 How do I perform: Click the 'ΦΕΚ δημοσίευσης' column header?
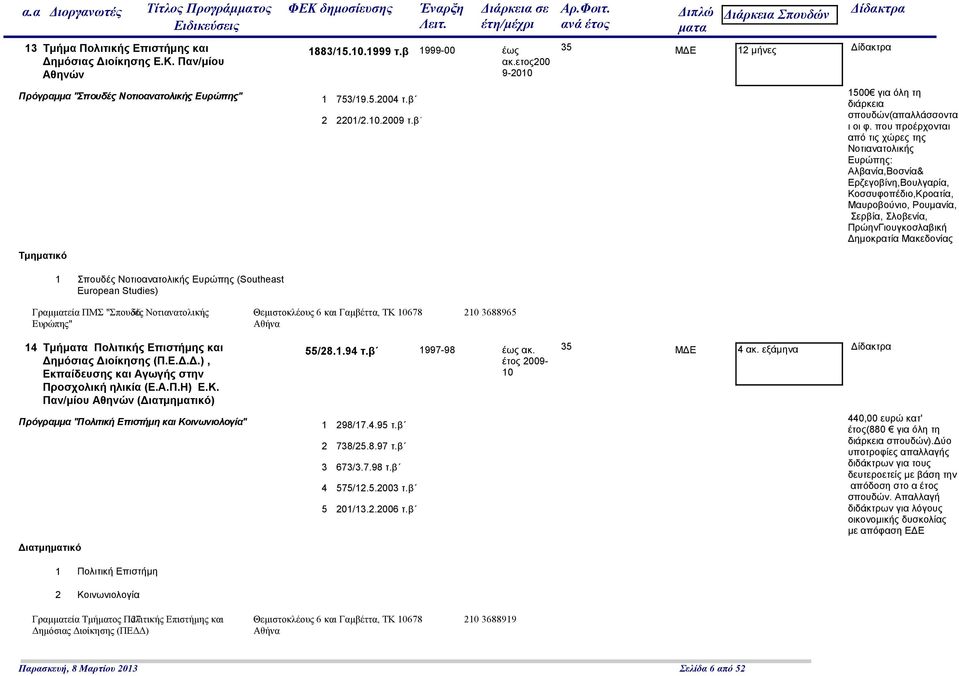[x=340, y=9]
